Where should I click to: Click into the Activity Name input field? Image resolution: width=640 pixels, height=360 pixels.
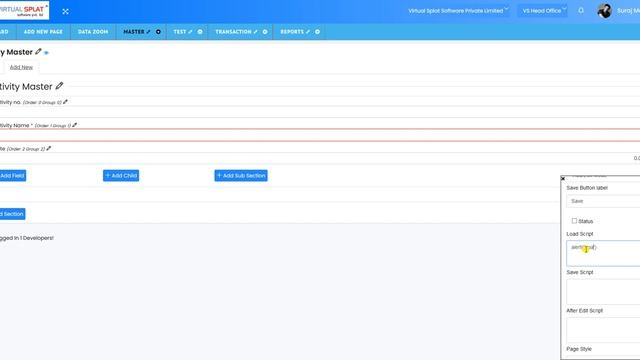point(320,135)
